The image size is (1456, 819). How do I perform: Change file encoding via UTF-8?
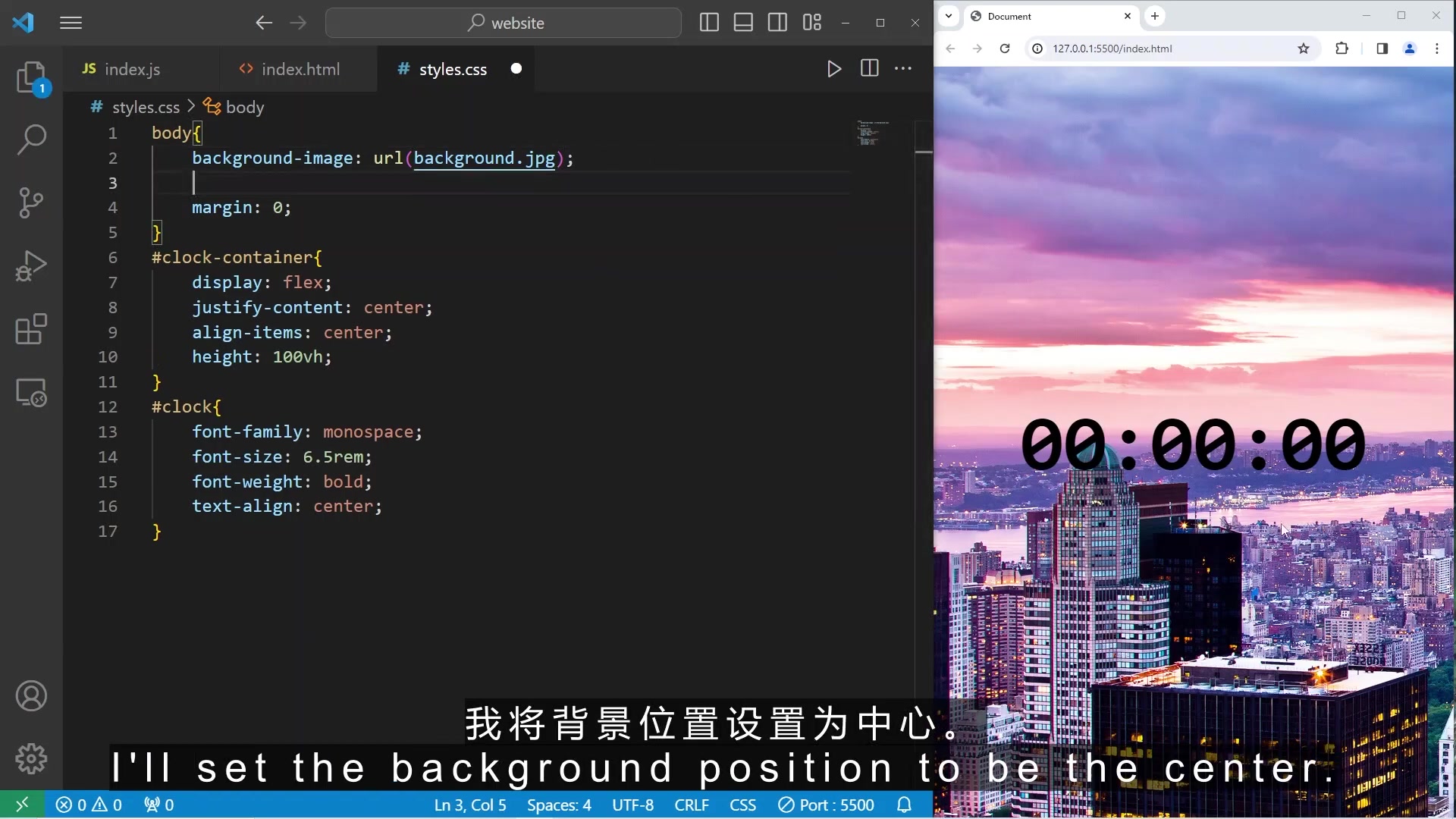[x=632, y=805]
